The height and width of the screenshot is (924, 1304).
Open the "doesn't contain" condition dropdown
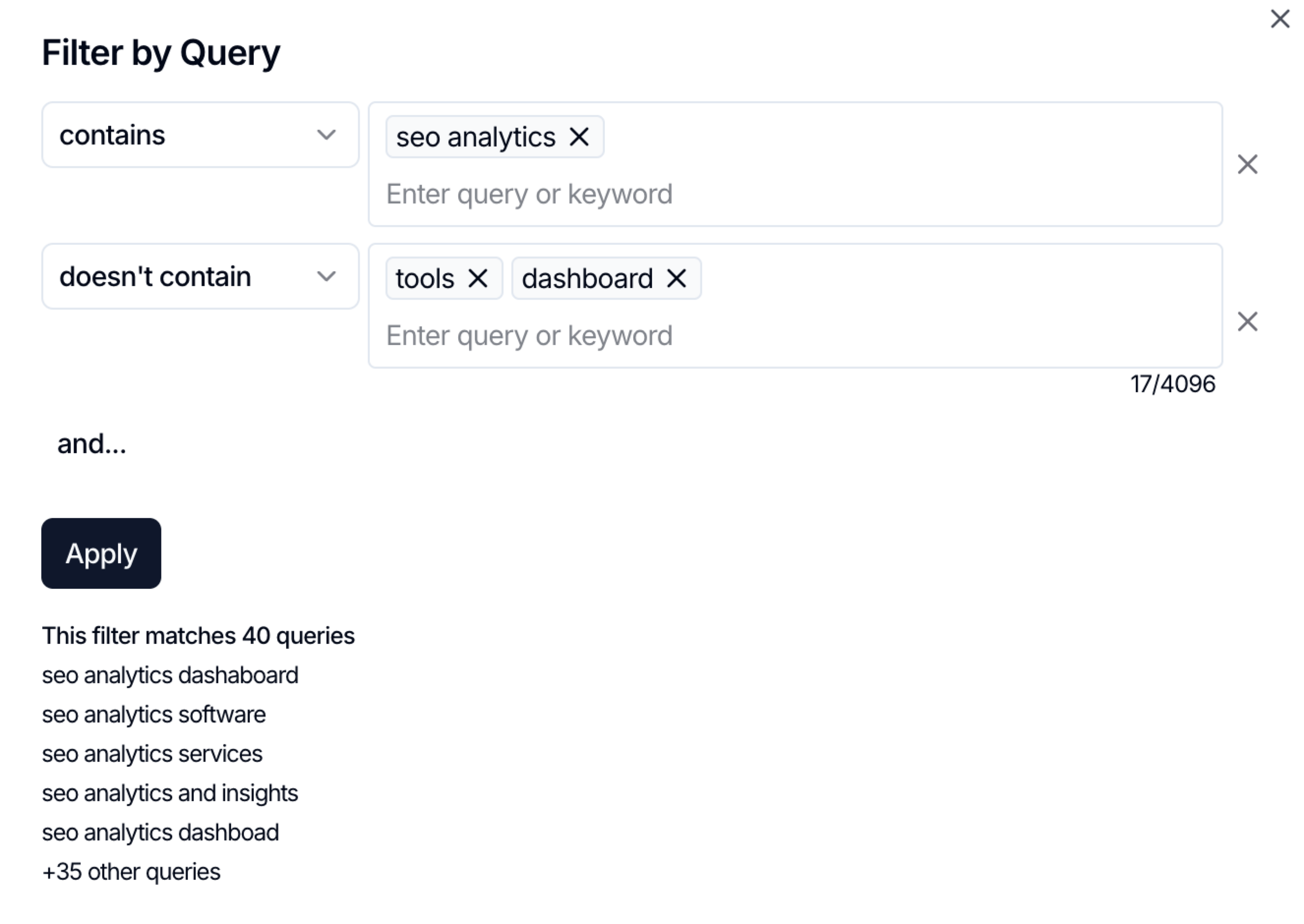199,277
